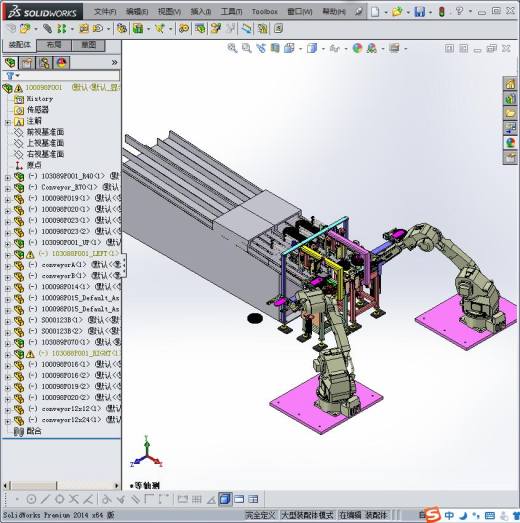Click the Insert Components tool
This screenshot has height=523, width=520.
(25, 29)
